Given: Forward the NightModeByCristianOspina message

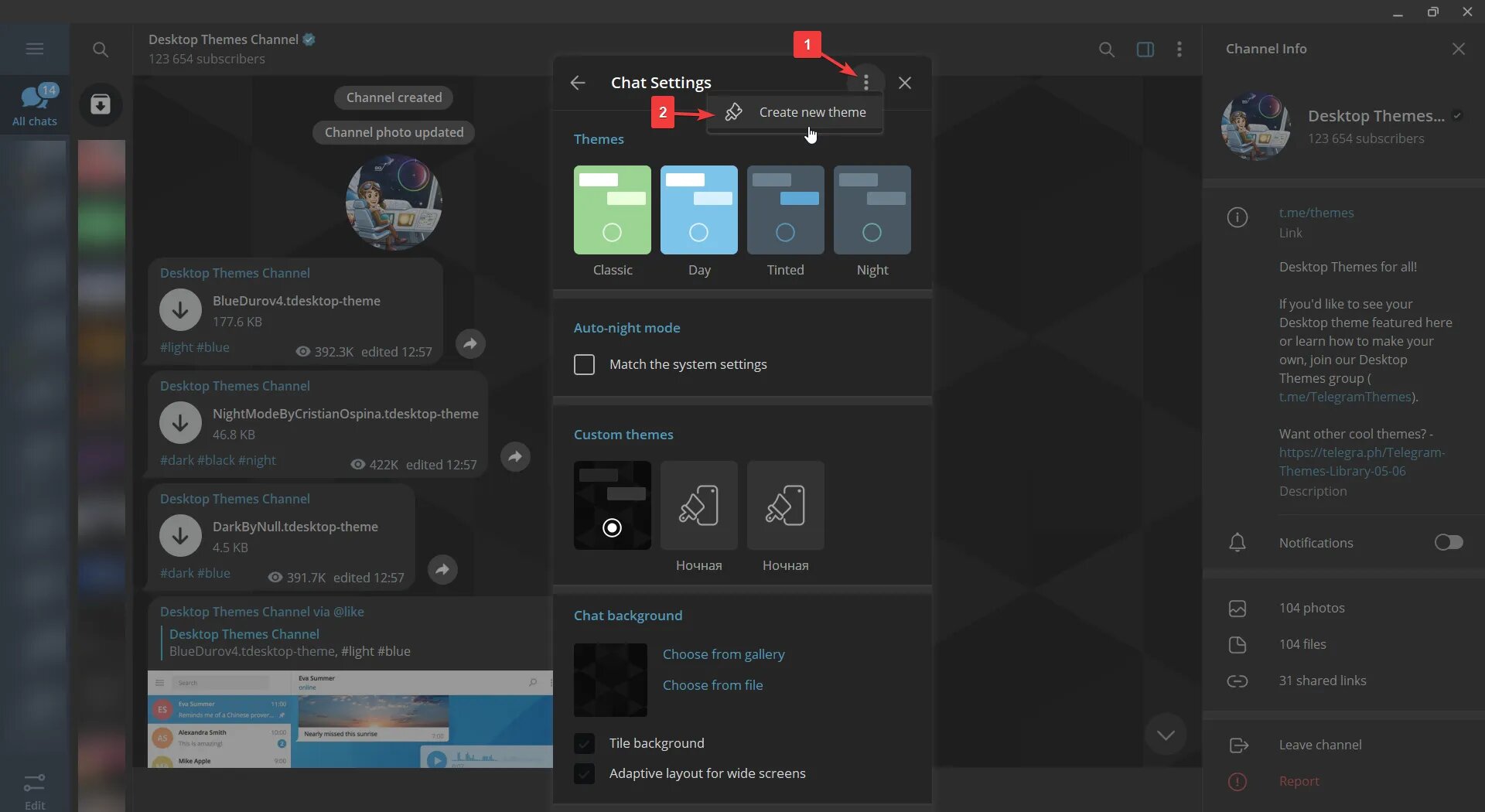Looking at the screenshot, I should click(x=515, y=456).
